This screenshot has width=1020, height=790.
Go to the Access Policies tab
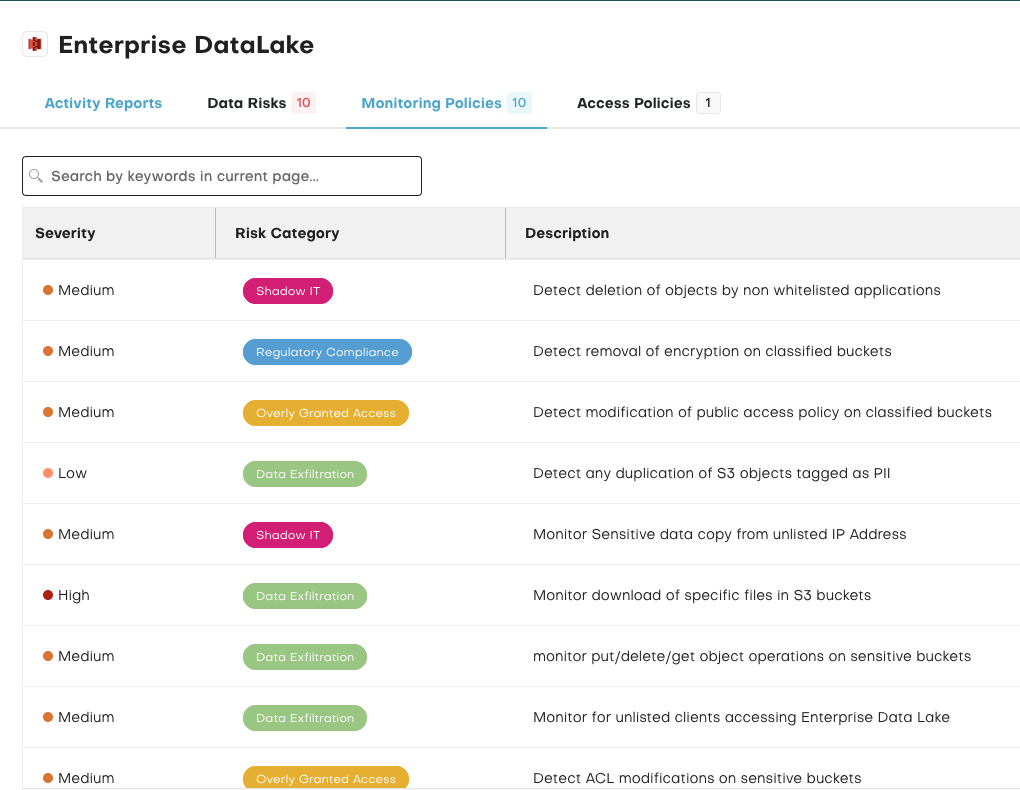click(x=633, y=103)
